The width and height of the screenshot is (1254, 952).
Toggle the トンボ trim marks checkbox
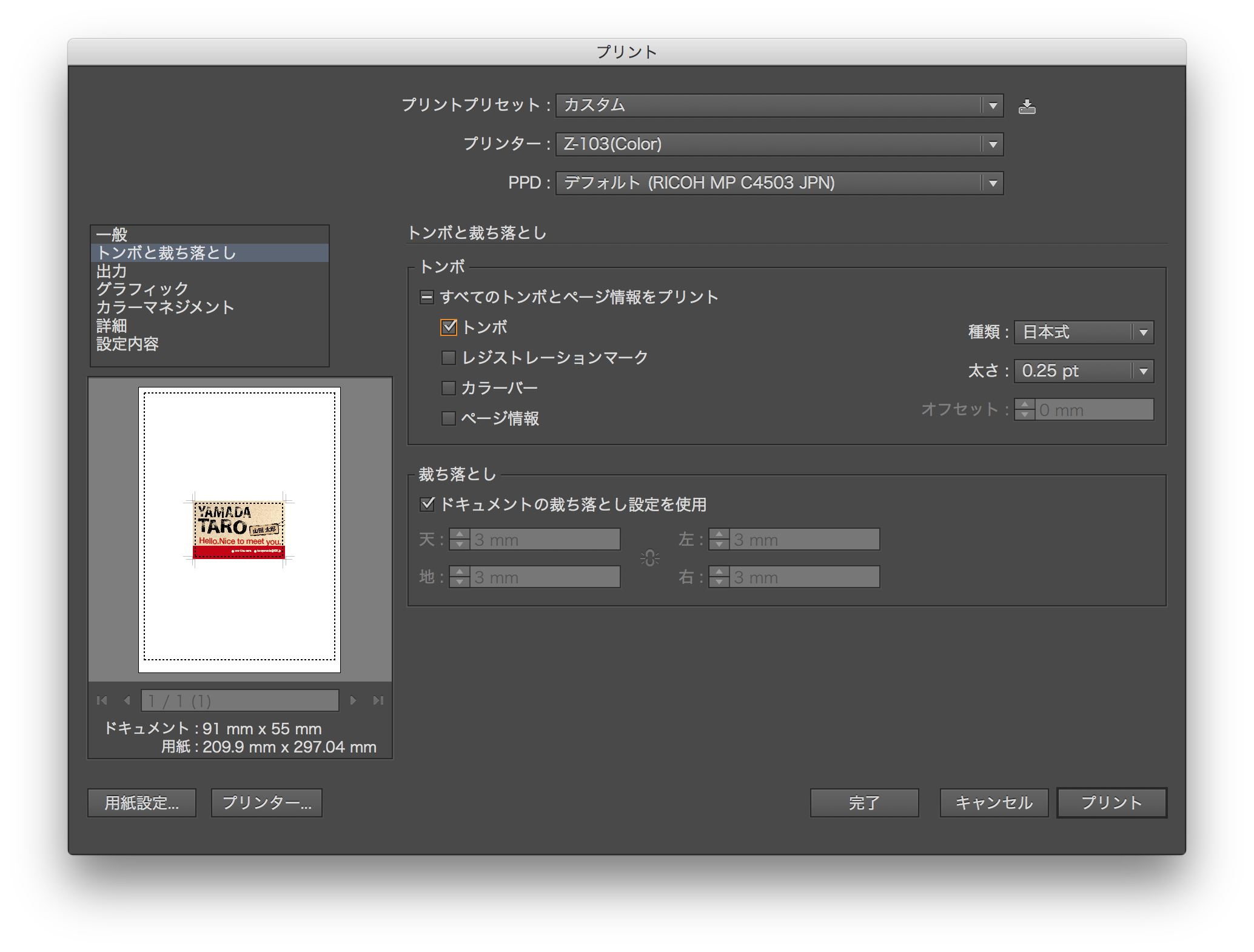pyautogui.click(x=449, y=327)
